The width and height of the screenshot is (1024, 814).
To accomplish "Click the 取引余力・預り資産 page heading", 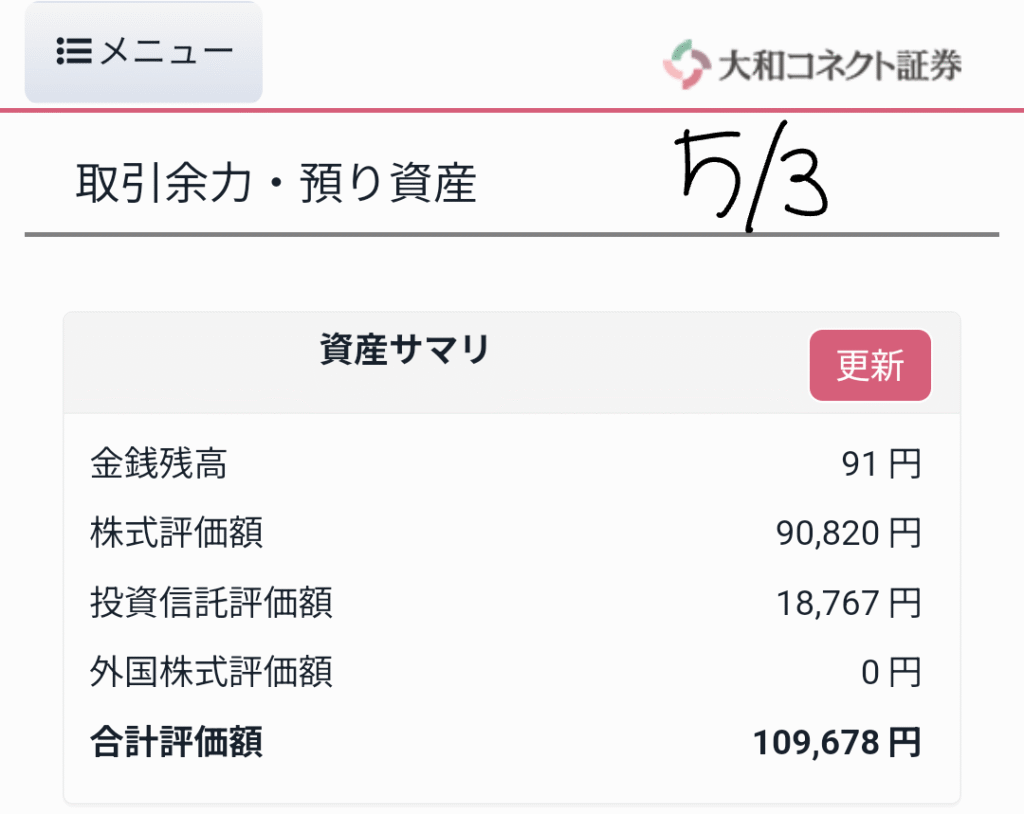I will [x=276, y=184].
